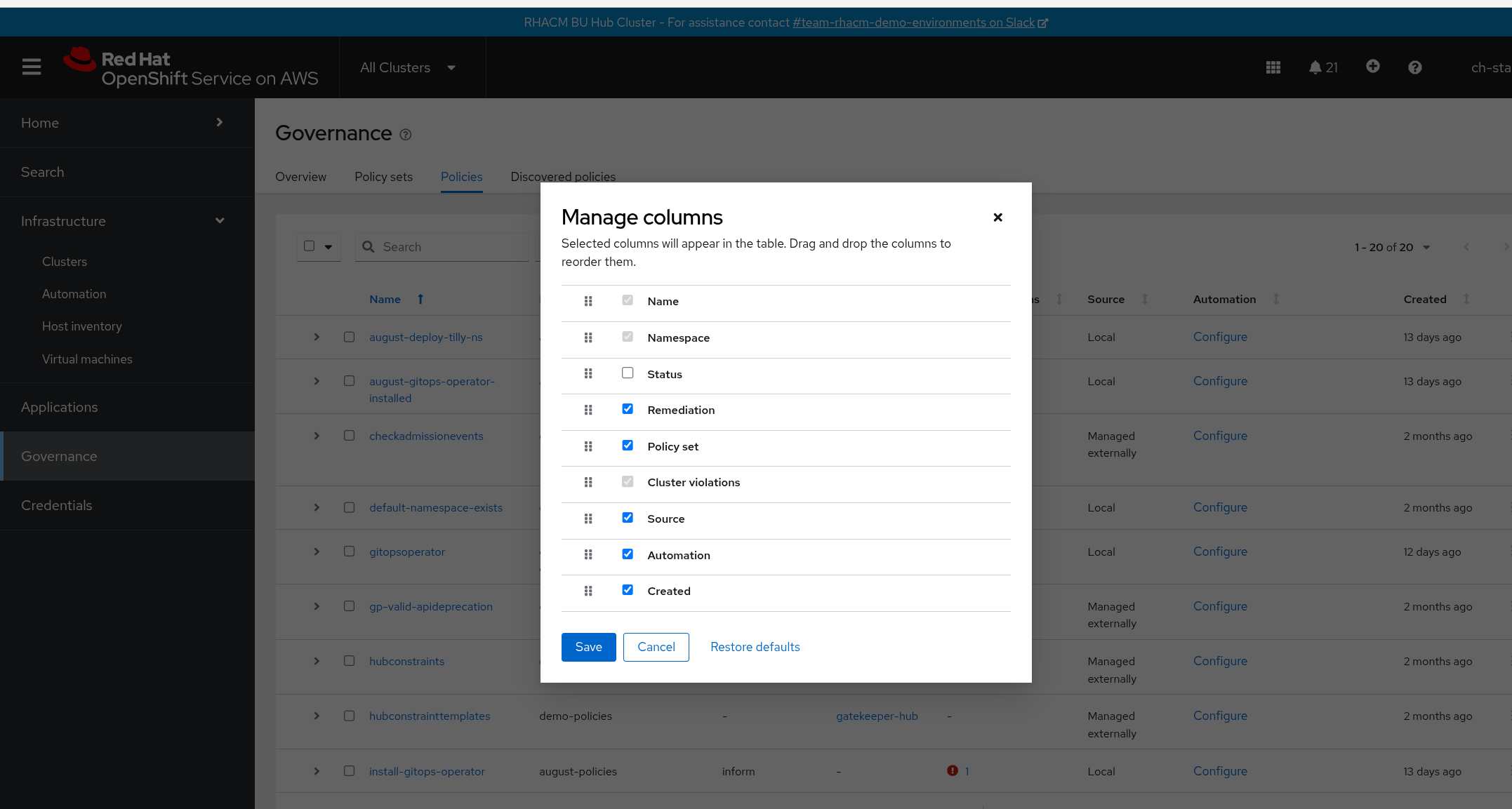Open the All Clusters dropdown
The image size is (1512, 809).
point(408,67)
